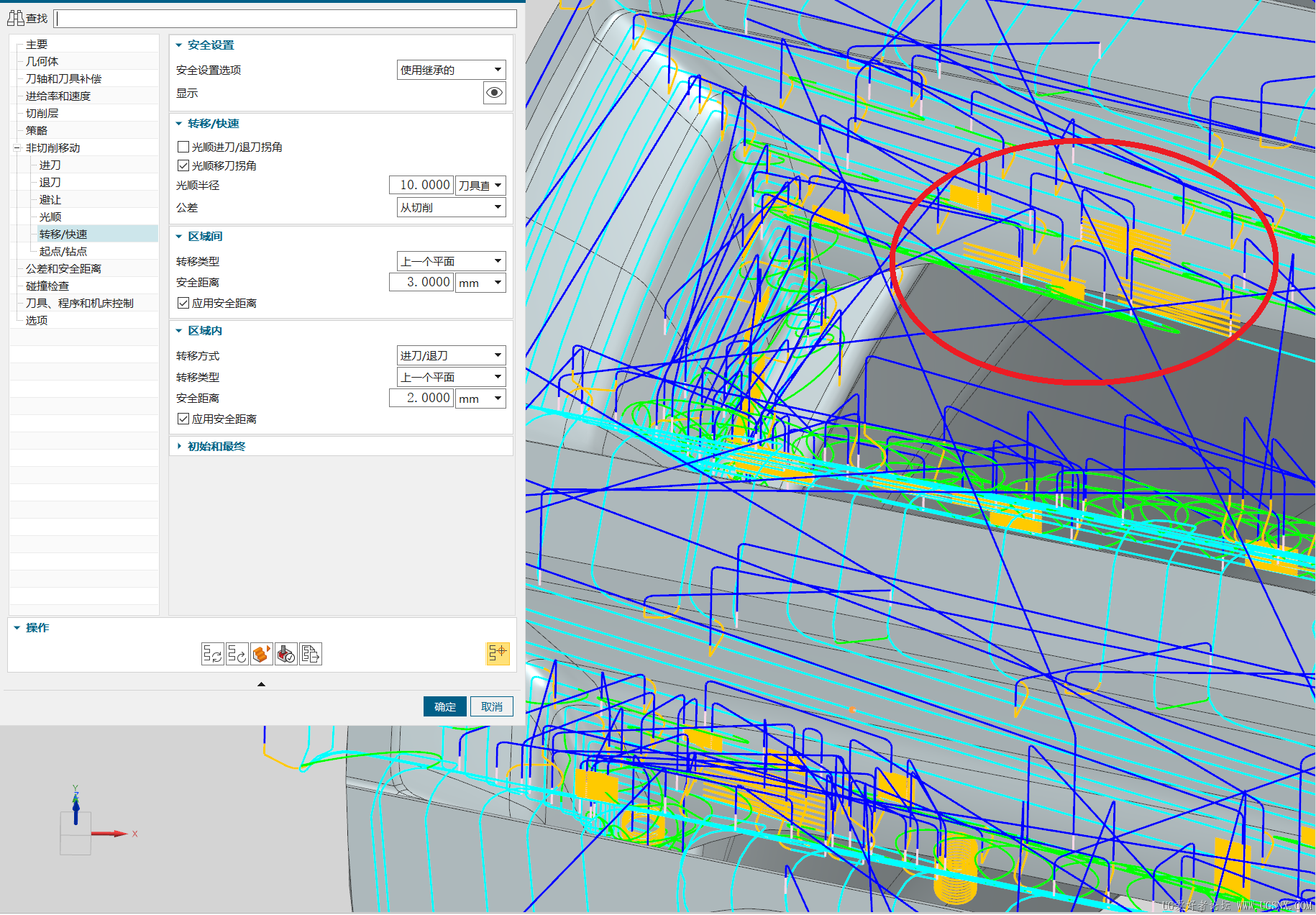Click the 取消 cancel button
This screenshot has width=1316, height=915.
(x=492, y=706)
